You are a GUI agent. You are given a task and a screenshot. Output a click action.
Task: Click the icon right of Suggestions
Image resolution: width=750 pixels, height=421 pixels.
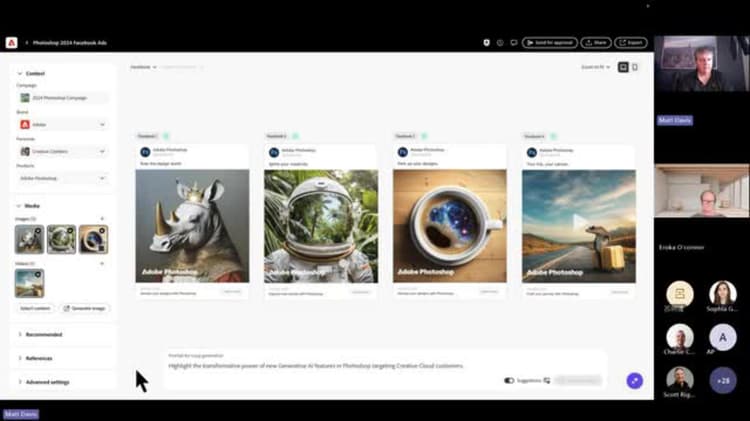point(547,381)
